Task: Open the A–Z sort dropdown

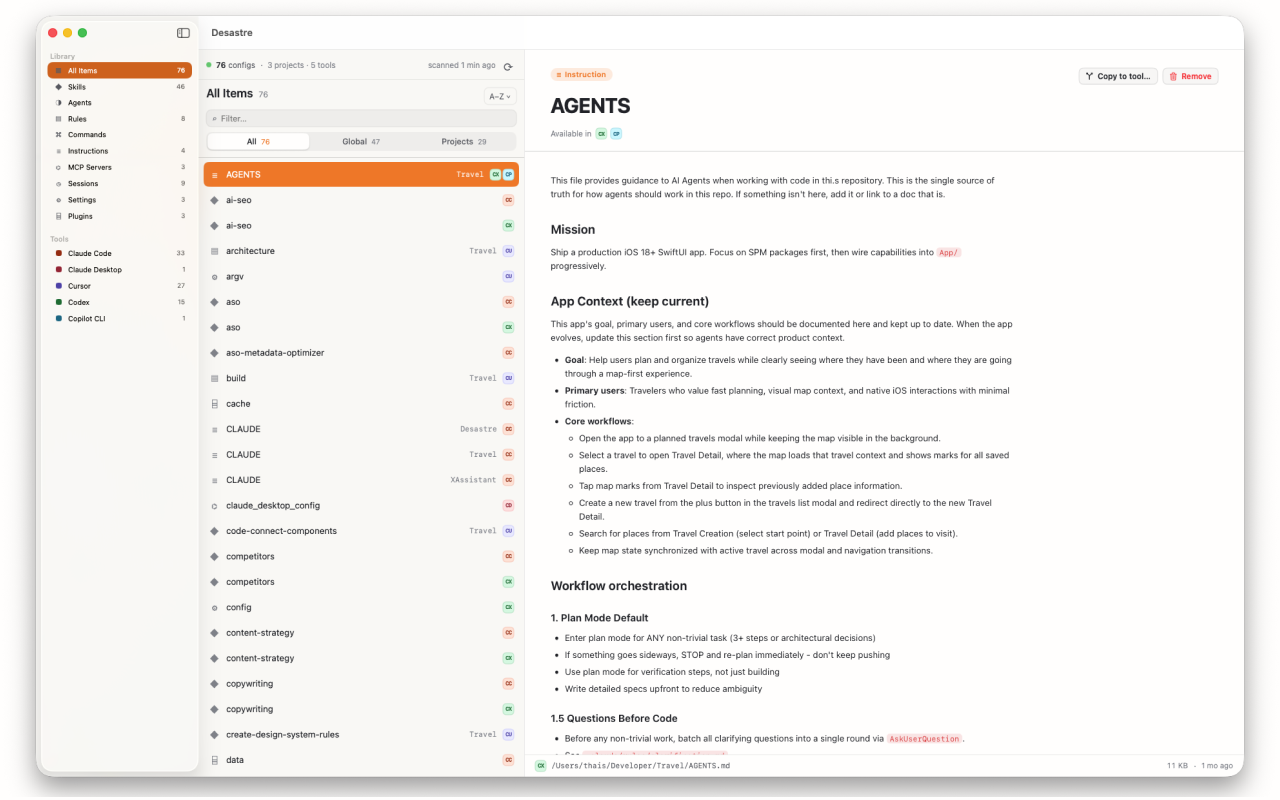Action: [x=499, y=97]
